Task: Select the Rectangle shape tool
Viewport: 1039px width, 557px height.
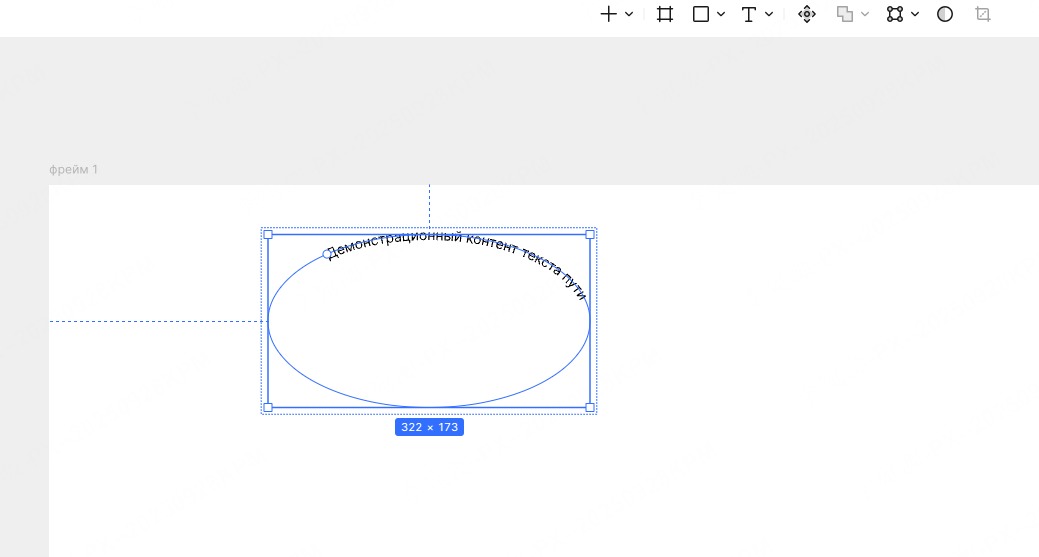Action: coord(701,14)
